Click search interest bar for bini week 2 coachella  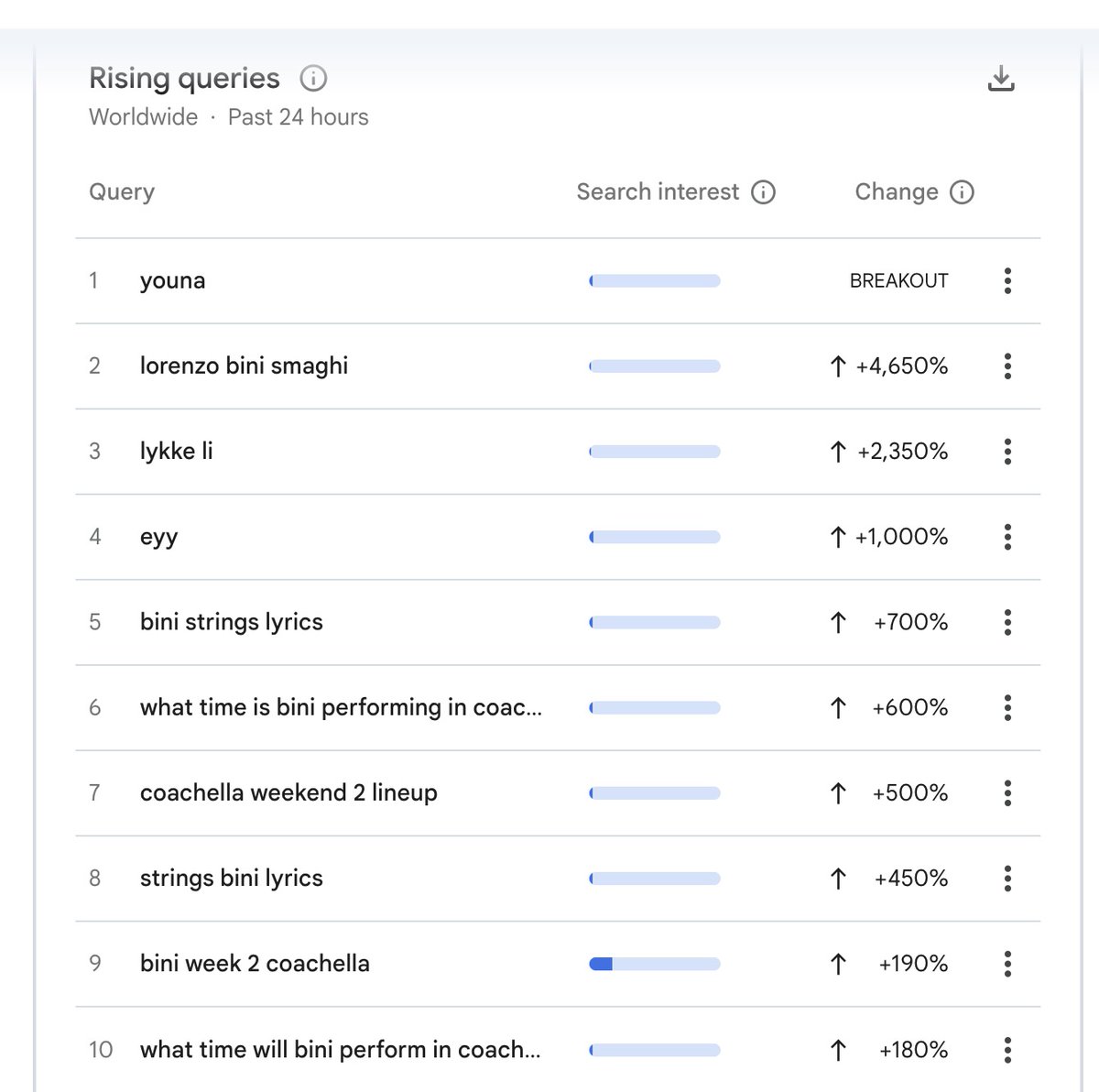click(654, 964)
